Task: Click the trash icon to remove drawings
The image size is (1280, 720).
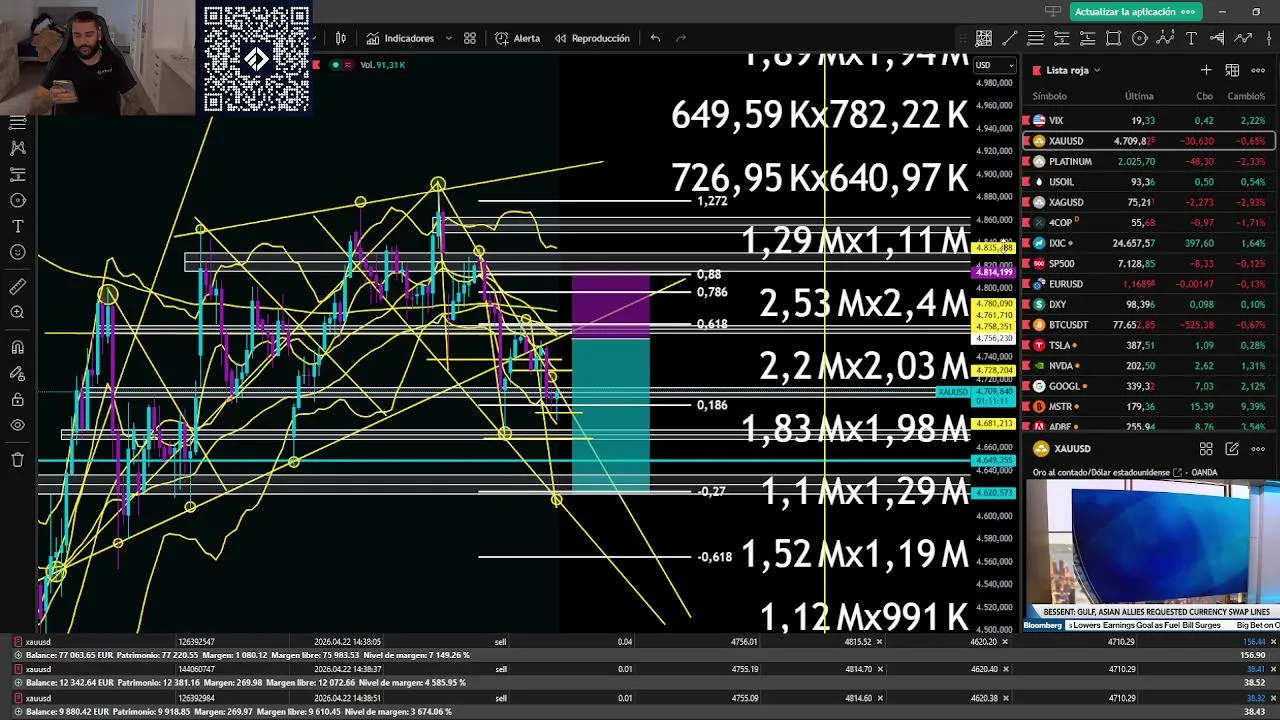Action: [17, 460]
